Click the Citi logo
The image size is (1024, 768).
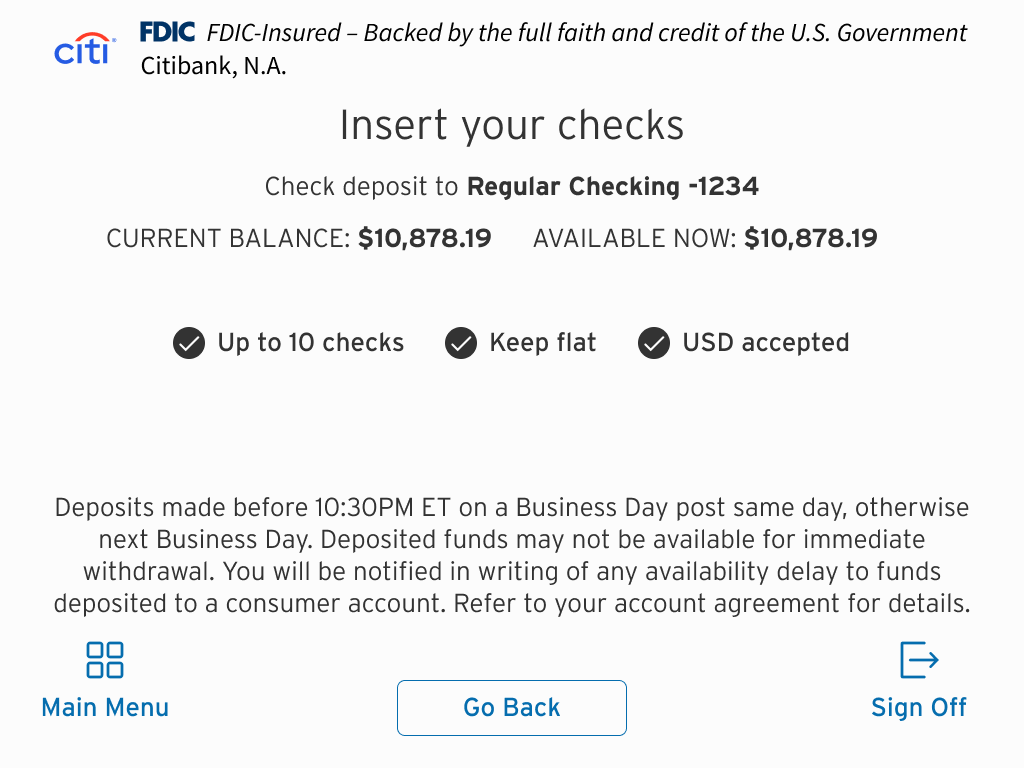coord(84,48)
